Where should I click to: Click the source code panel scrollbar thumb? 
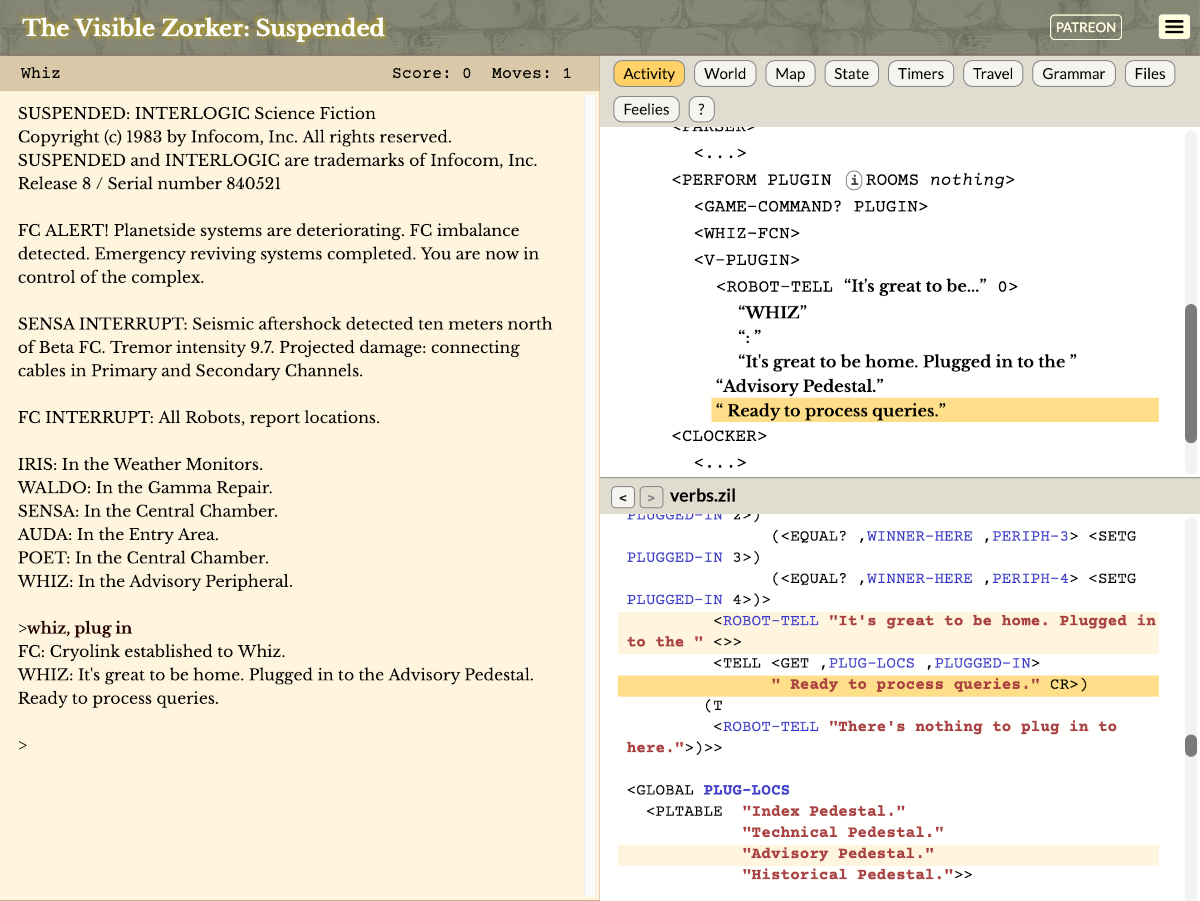coord(1191,746)
